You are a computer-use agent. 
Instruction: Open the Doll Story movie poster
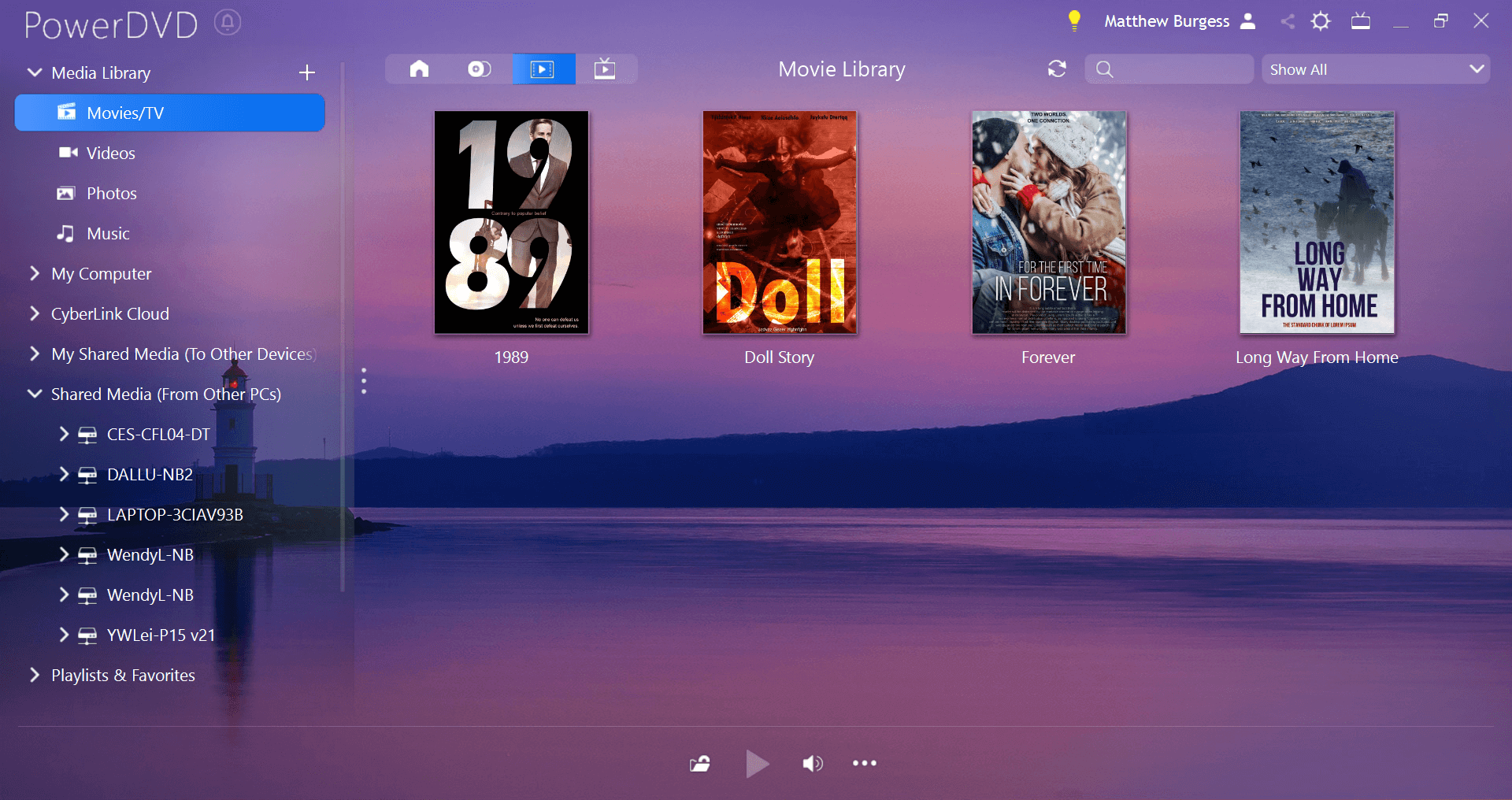click(x=780, y=222)
